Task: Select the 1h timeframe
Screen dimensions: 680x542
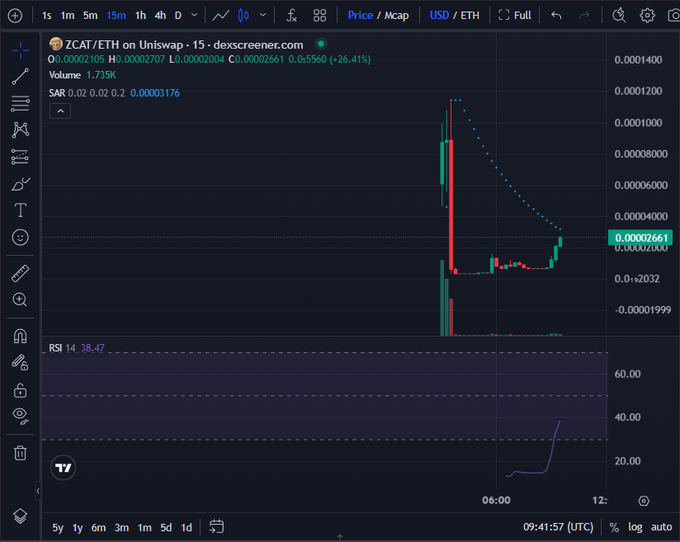Action: [x=141, y=16]
